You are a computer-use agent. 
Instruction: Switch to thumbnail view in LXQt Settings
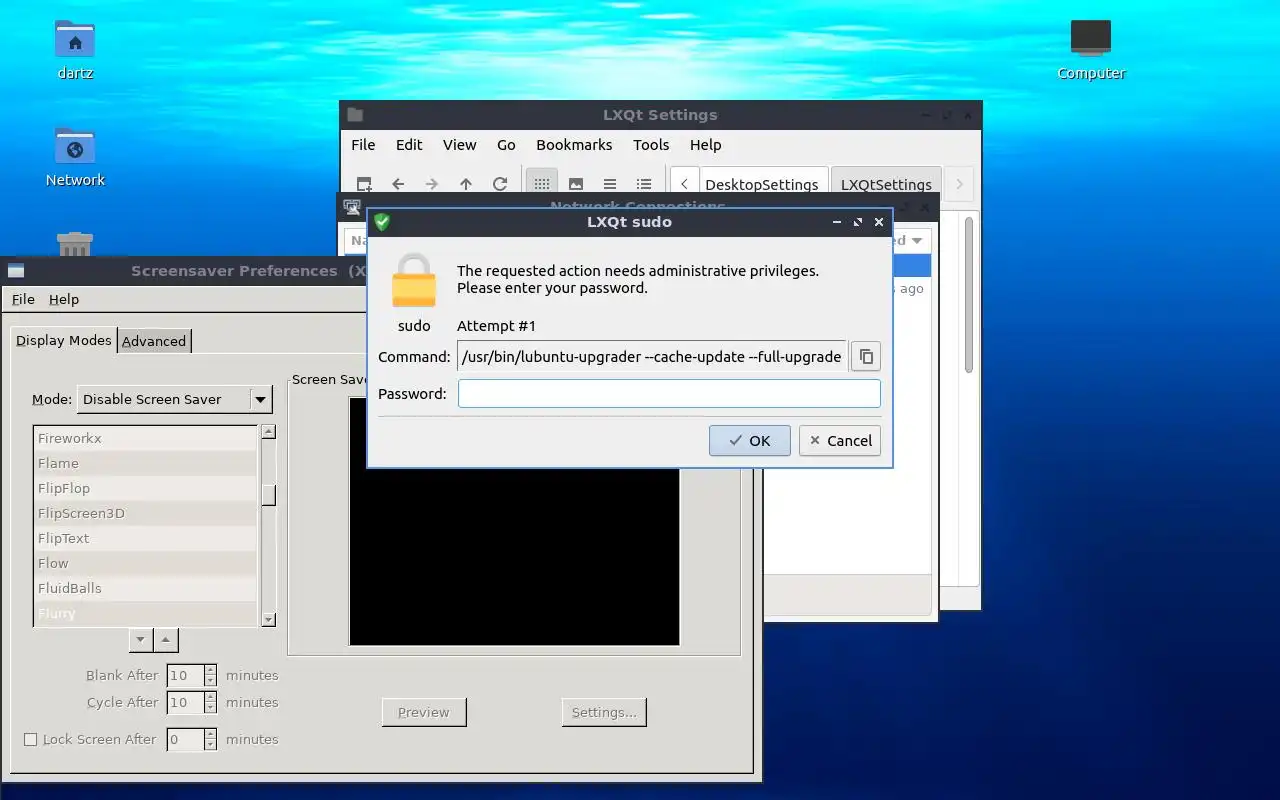coord(576,184)
